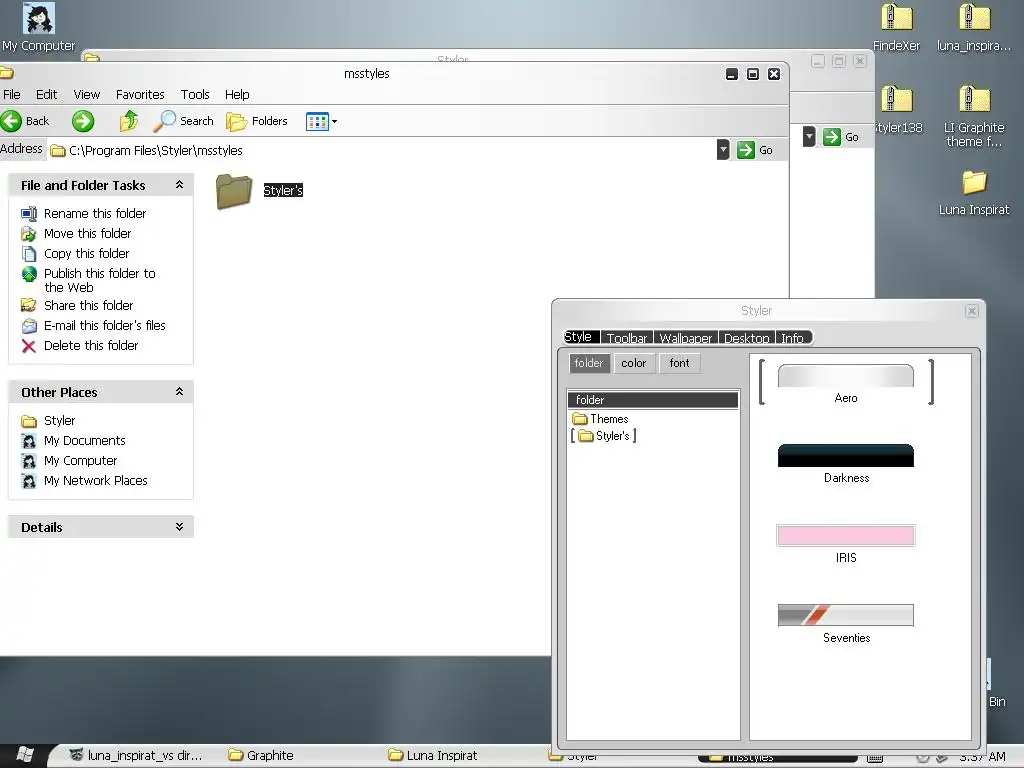This screenshot has height=768, width=1024.
Task: Switch to the Info tab in Styler
Action: (793, 338)
